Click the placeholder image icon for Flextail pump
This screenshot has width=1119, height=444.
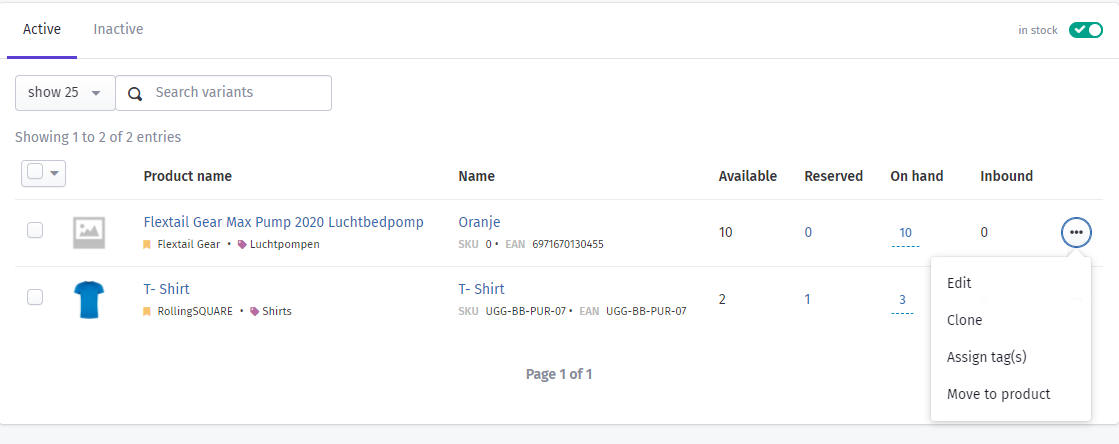click(89, 233)
